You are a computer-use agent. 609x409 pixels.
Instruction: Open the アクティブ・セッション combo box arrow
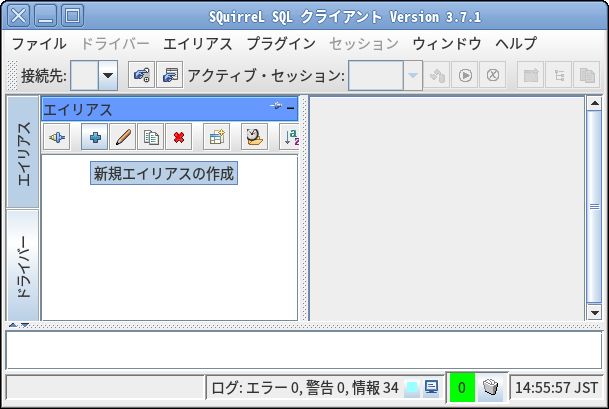413,75
